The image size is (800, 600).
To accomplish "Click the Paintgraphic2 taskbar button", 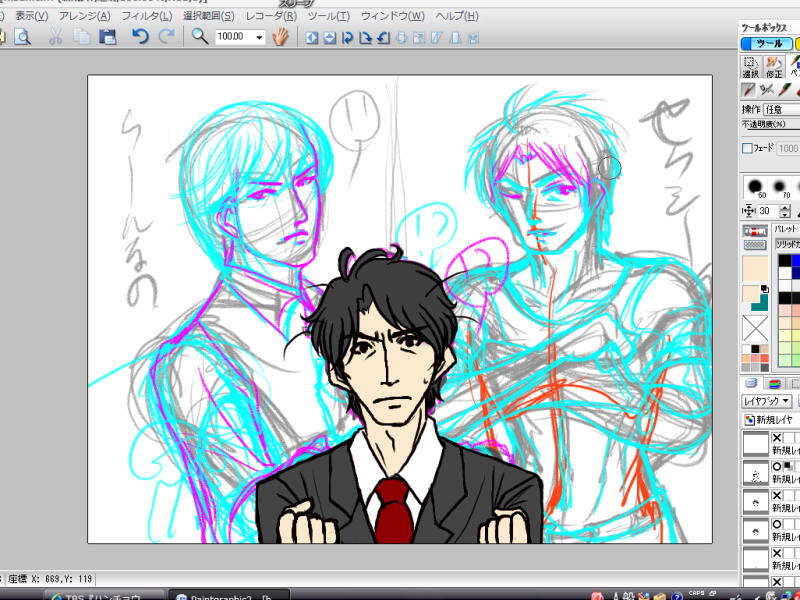I will pyautogui.click(x=229, y=596).
